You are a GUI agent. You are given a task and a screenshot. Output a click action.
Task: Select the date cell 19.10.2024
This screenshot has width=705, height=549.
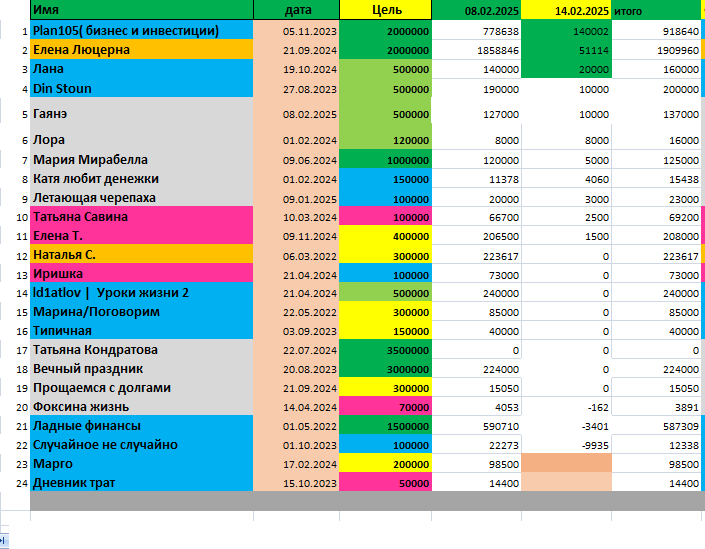pyautogui.click(x=296, y=69)
